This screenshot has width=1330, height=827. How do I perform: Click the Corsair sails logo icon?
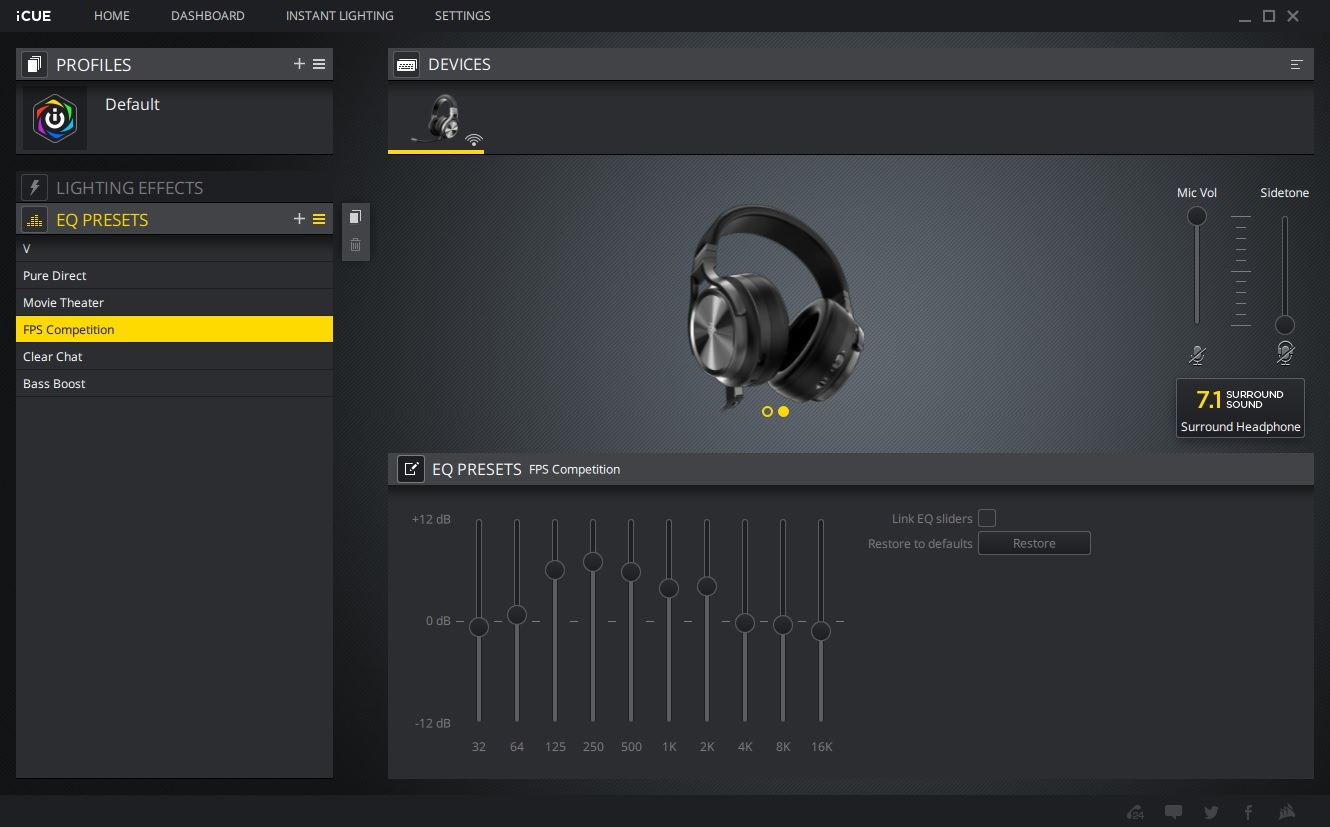pyautogui.click(x=1289, y=812)
